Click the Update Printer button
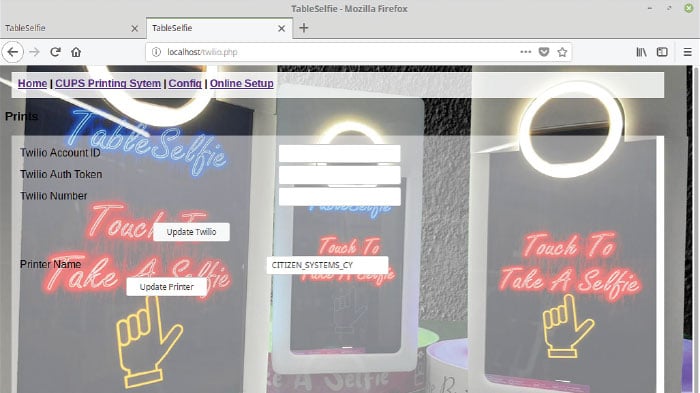 [x=167, y=287]
